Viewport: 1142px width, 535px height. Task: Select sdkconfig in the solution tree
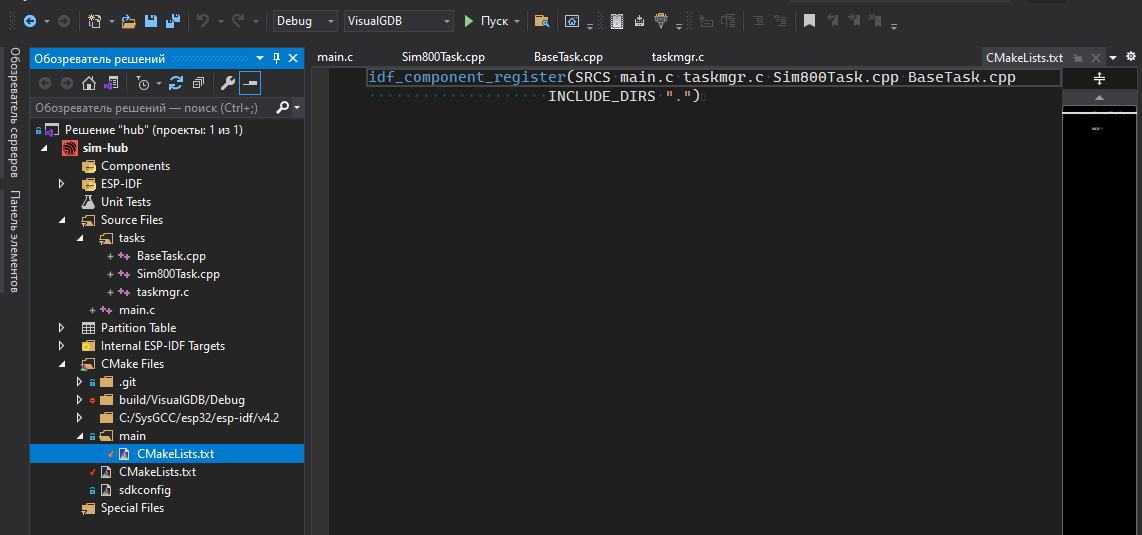click(144, 490)
